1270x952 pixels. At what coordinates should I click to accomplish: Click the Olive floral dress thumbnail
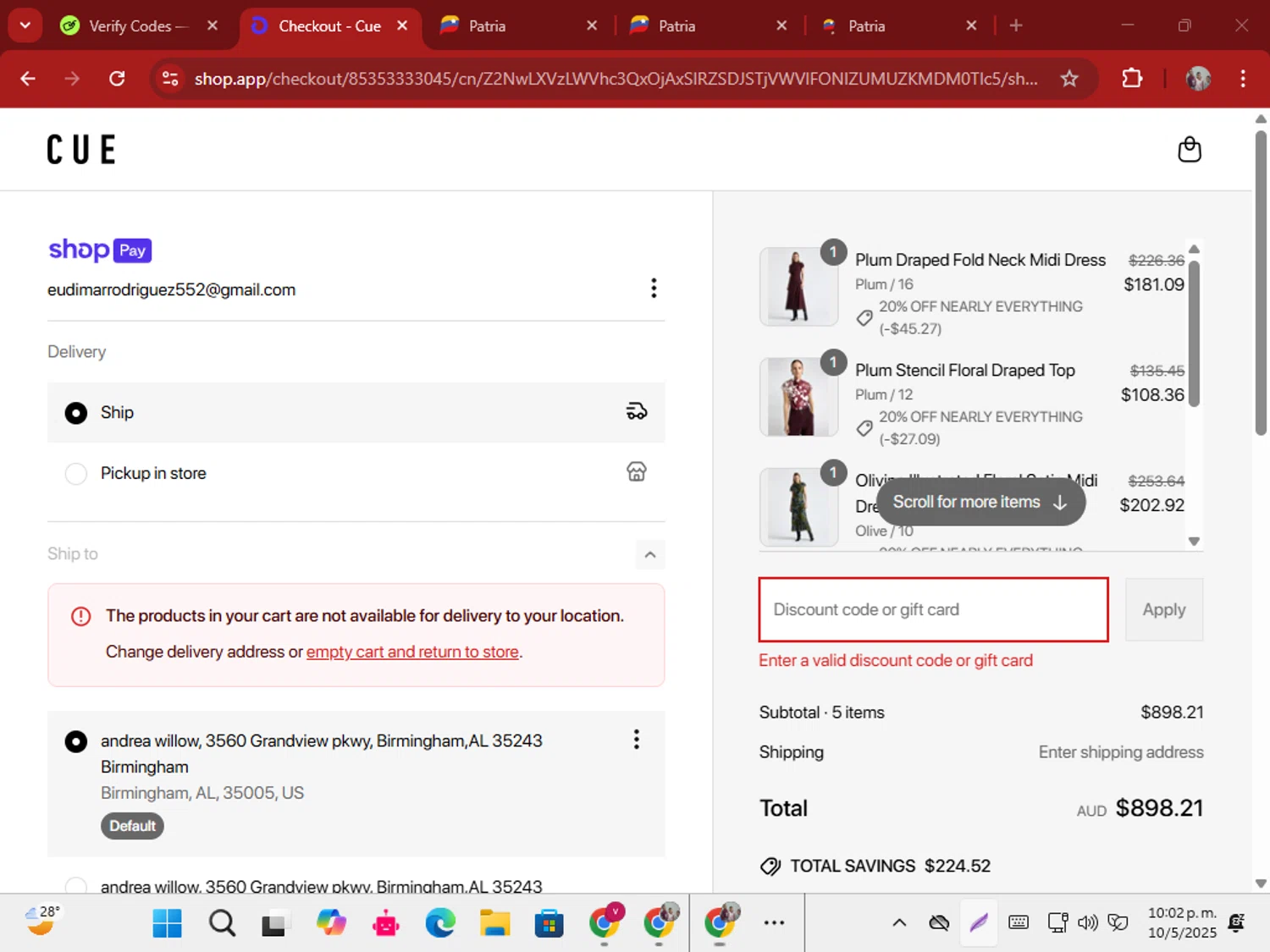point(798,507)
